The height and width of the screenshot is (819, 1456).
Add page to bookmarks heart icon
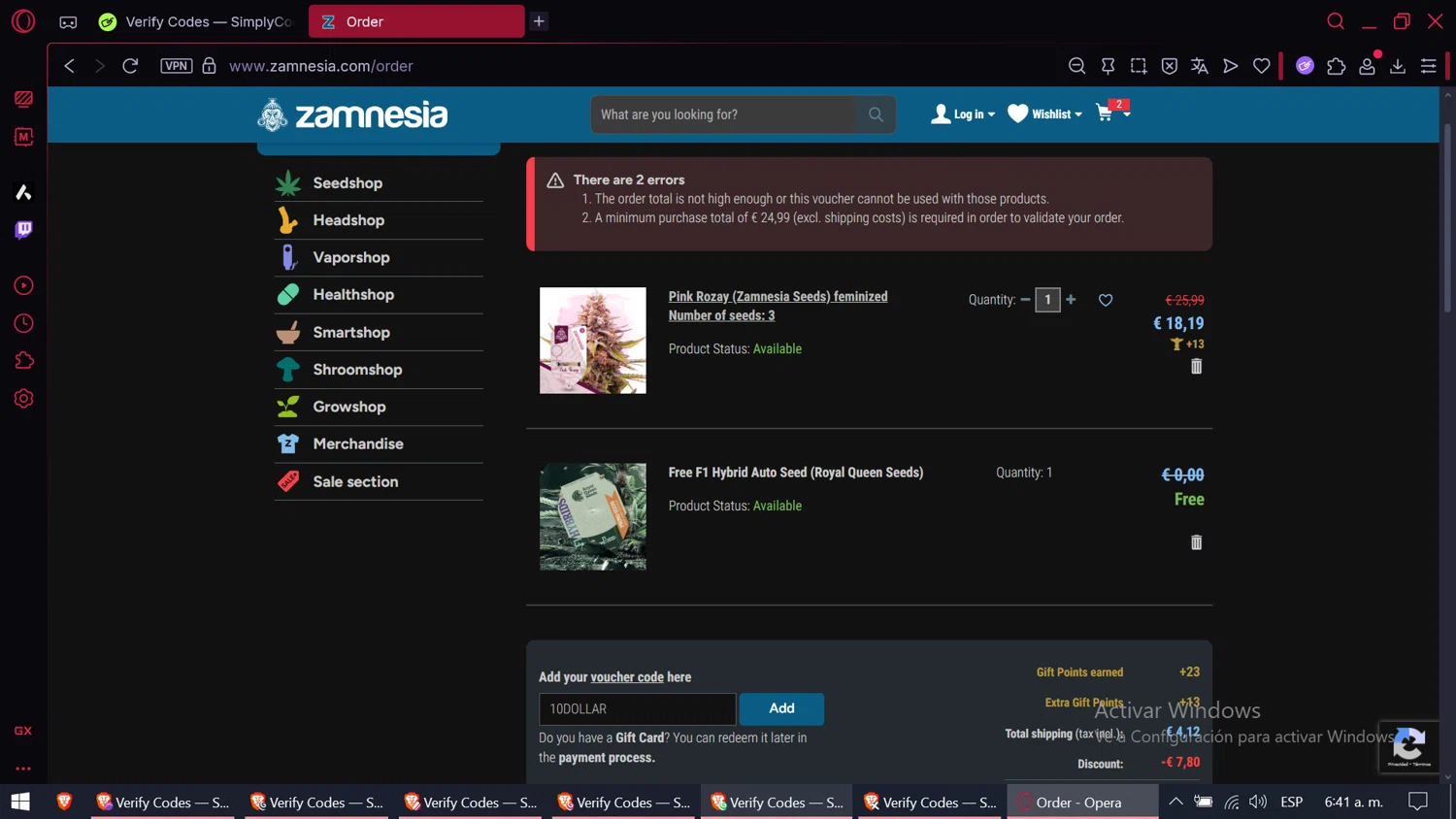click(1261, 66)
